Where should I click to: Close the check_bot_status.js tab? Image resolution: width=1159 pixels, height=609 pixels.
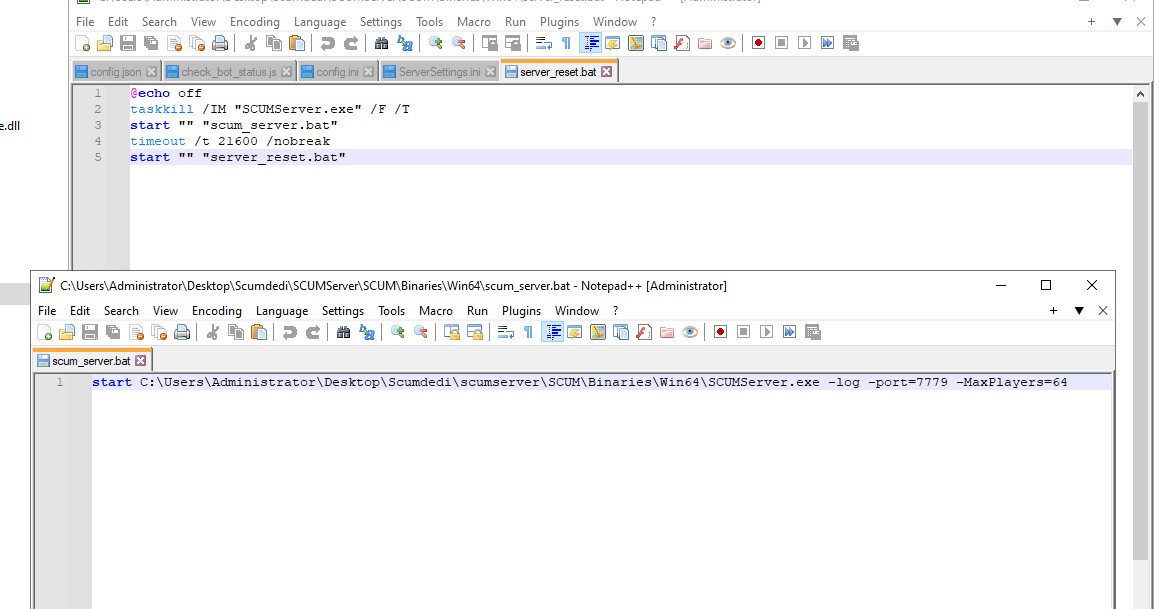tap(287, 72)
